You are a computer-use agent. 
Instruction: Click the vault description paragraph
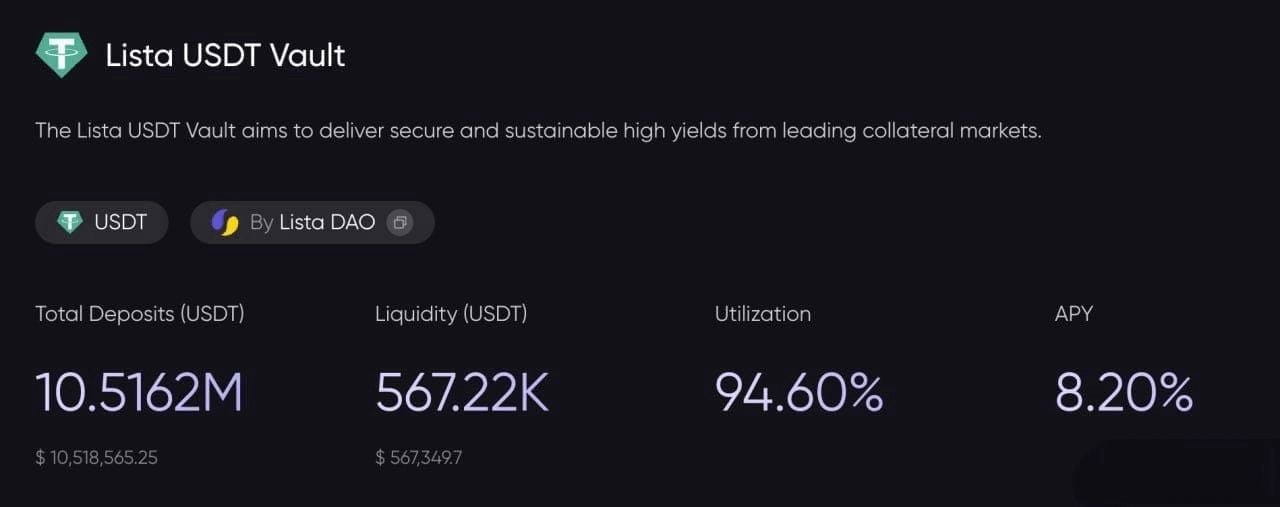(x=538, y=131)
